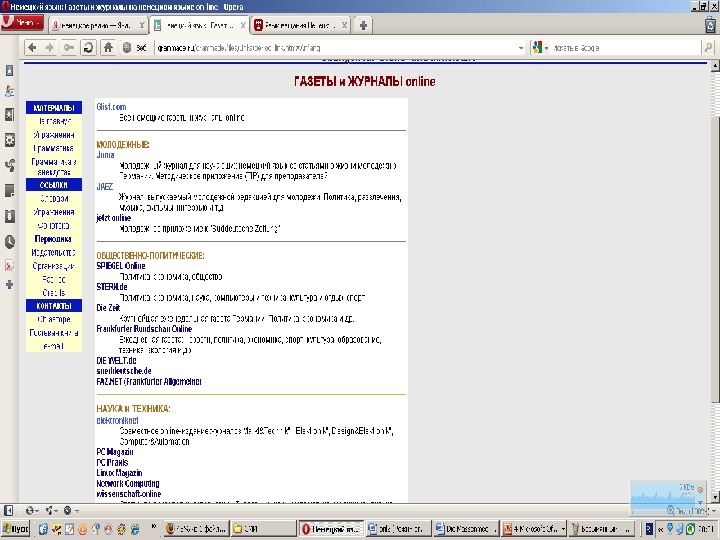Click the magnifier search button
This screenshot has height=540, width=720.
708,47
